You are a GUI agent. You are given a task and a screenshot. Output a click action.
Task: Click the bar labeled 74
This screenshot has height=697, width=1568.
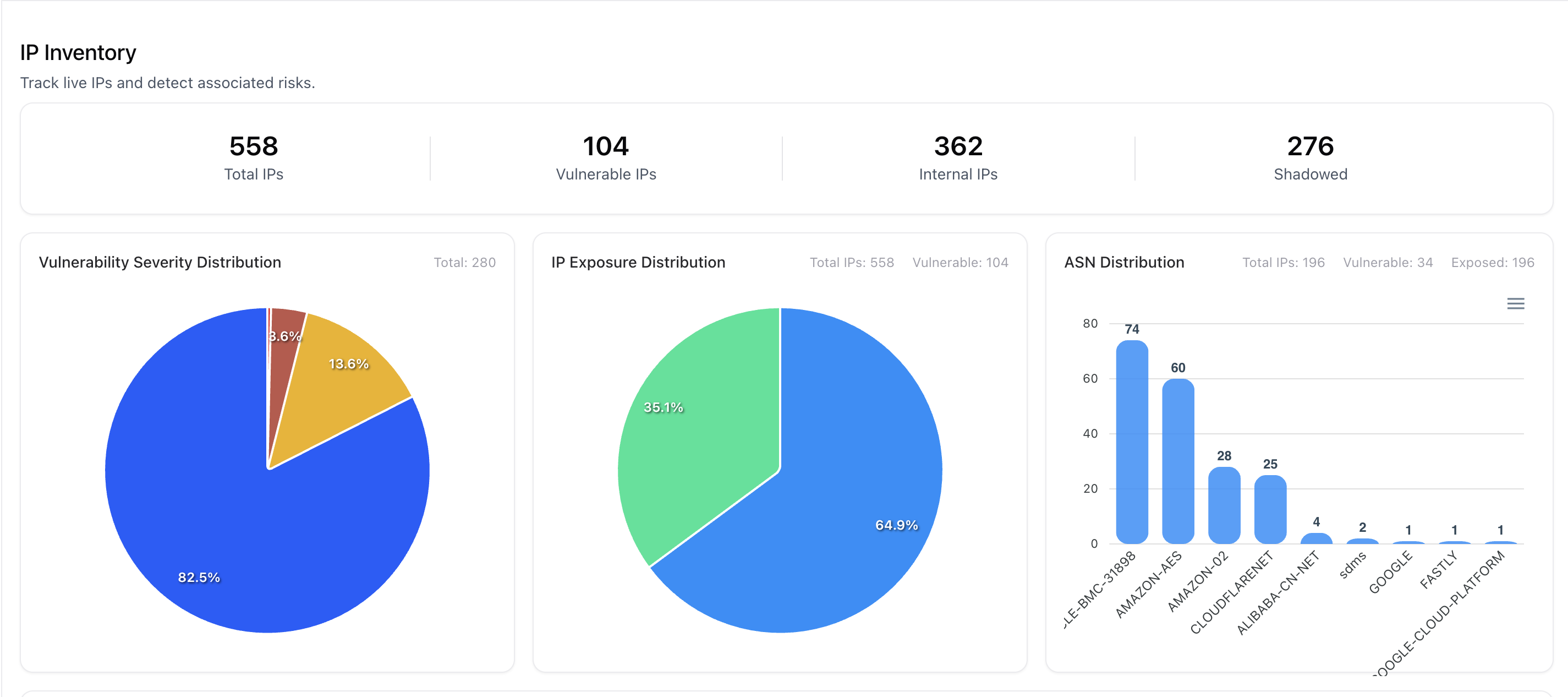coord(1132,442)
